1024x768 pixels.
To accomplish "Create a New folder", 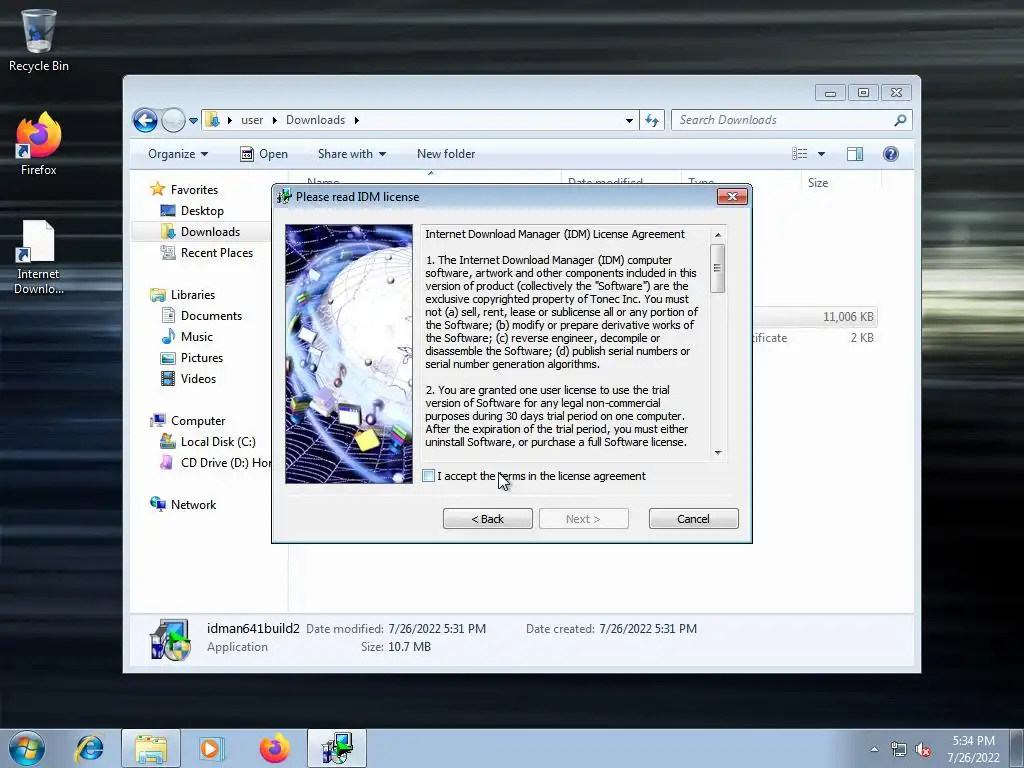I will [x=446, y=154].
